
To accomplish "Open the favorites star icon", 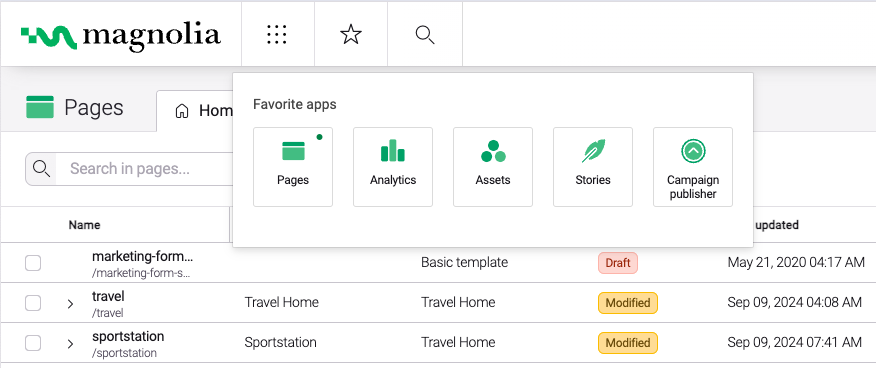I will coord(351,35).
